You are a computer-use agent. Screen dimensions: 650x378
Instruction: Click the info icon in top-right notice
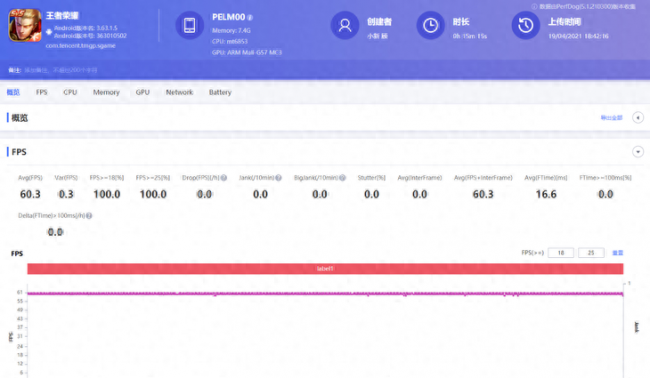(534, 6)
